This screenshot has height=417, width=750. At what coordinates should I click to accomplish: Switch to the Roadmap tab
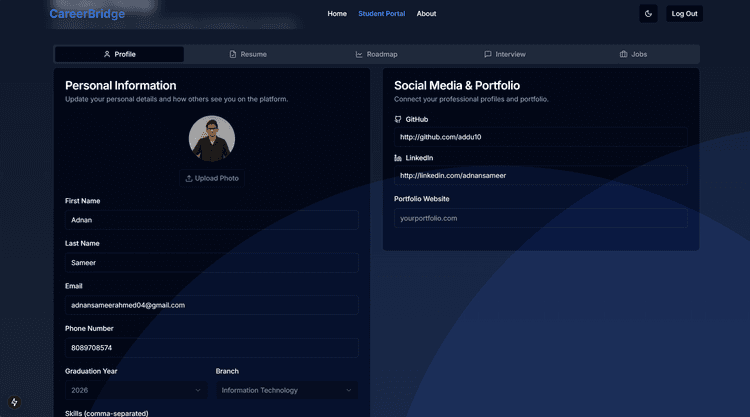coord(376,54)
